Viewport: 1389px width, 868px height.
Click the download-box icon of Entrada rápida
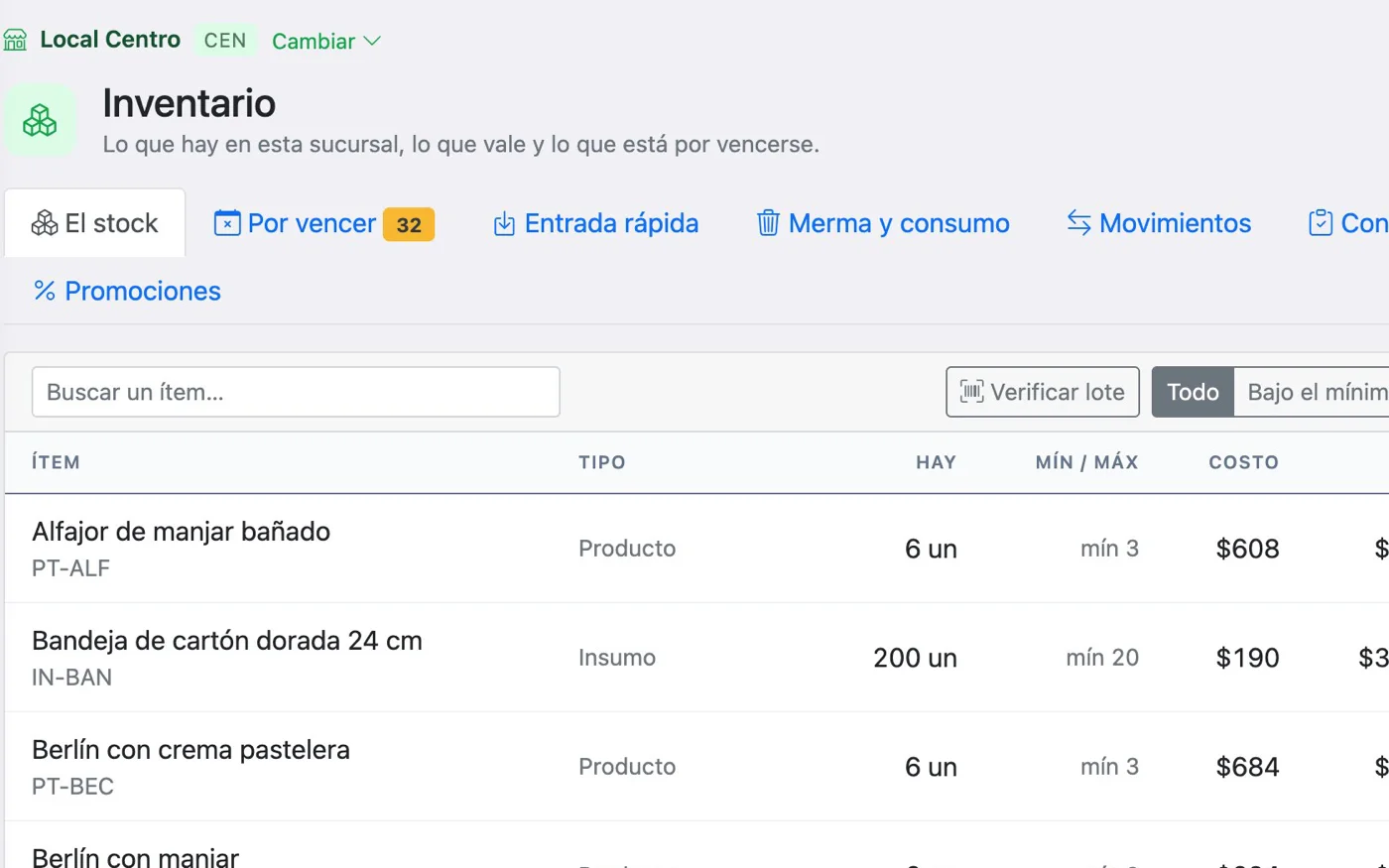[504, 223]
